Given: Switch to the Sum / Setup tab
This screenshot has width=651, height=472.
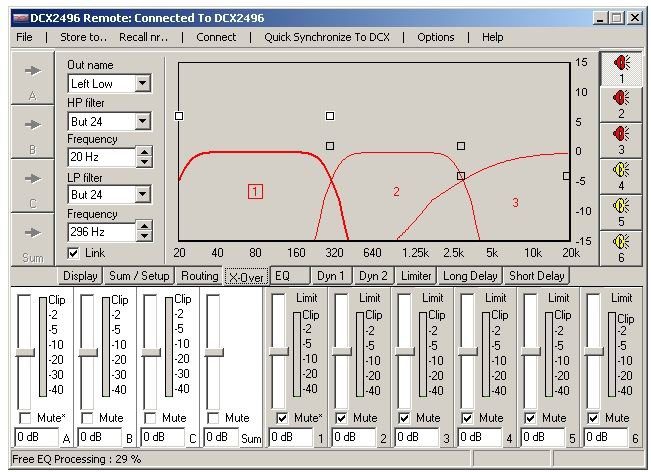Looking at the screenshot, I should coord(139,276).
